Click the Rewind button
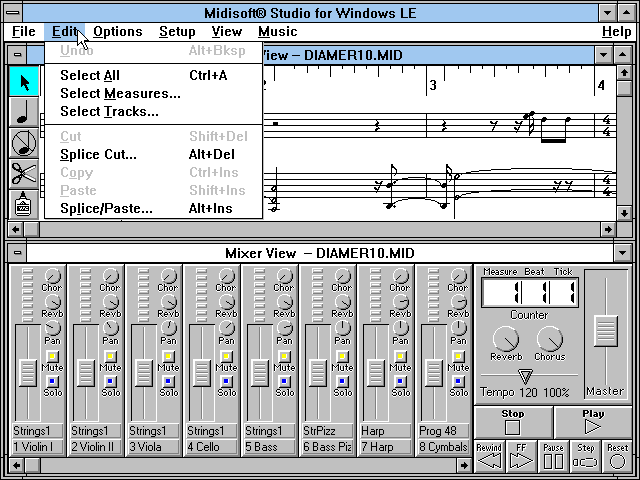The width and height of the screenshot is (640, 480). (489, 456)
